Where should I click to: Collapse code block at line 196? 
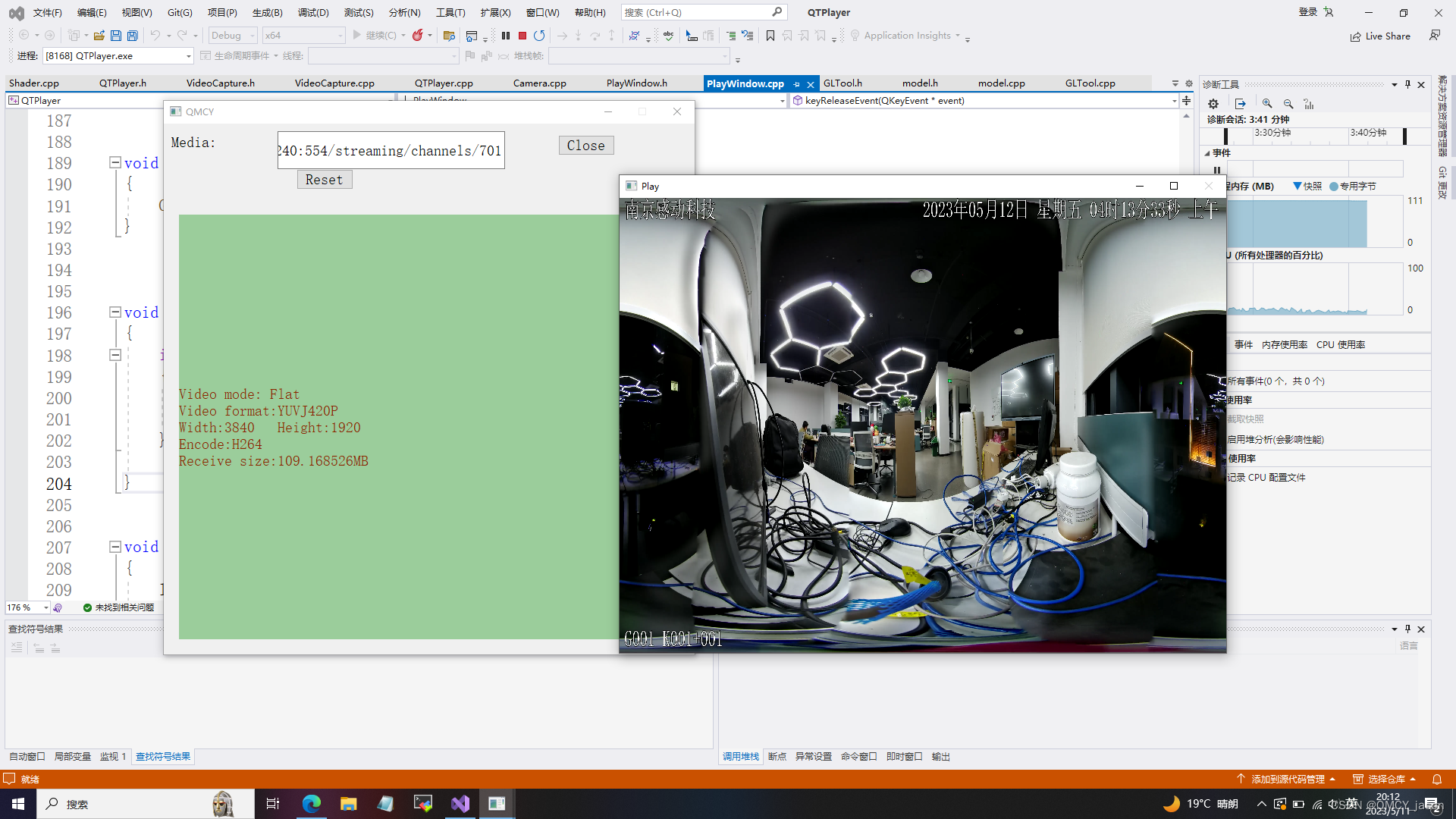click(x=115, y=312)
